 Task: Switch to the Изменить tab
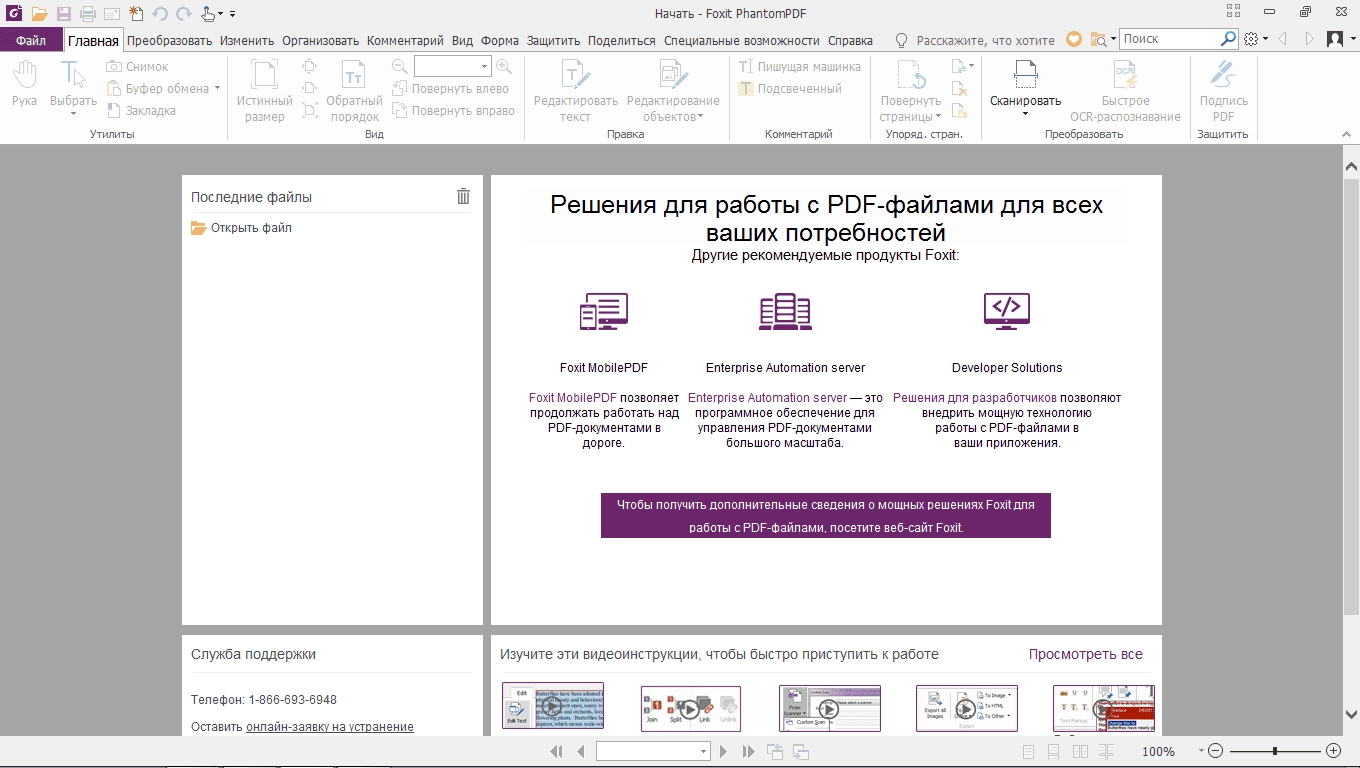(x=247, y=40)
